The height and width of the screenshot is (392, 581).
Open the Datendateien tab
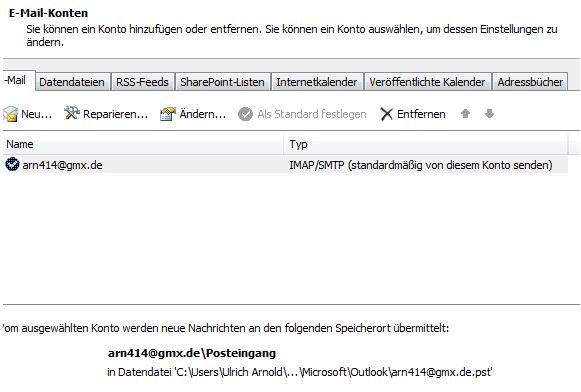pos(72,82)
